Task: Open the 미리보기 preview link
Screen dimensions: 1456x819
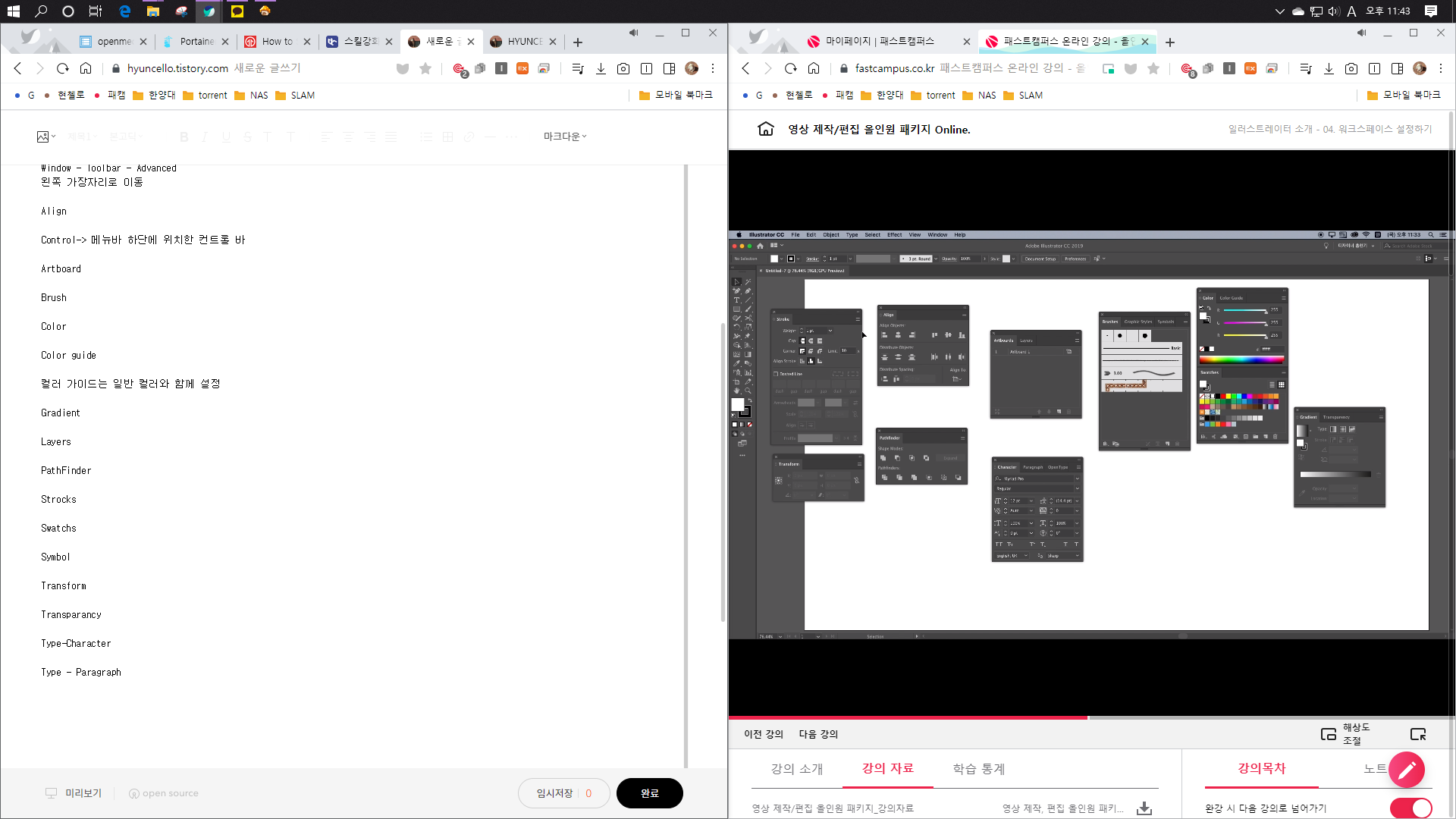Action: [83, 793]
